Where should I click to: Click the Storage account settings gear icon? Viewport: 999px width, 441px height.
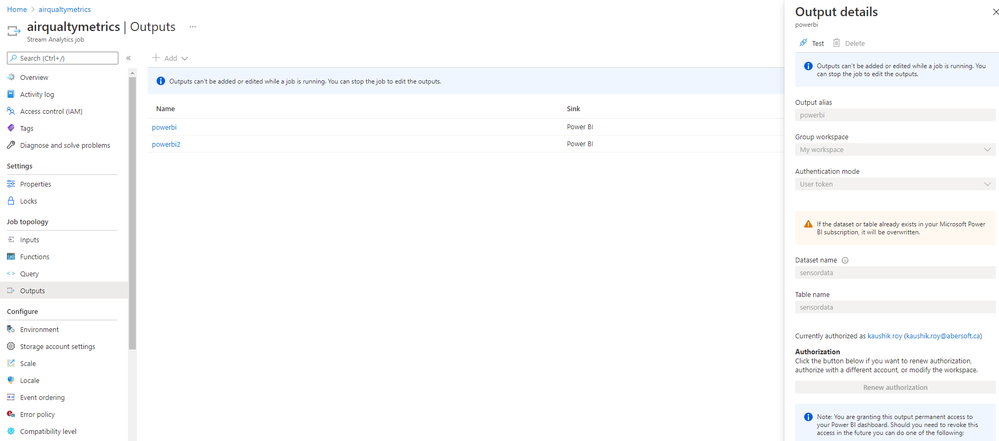10,347
